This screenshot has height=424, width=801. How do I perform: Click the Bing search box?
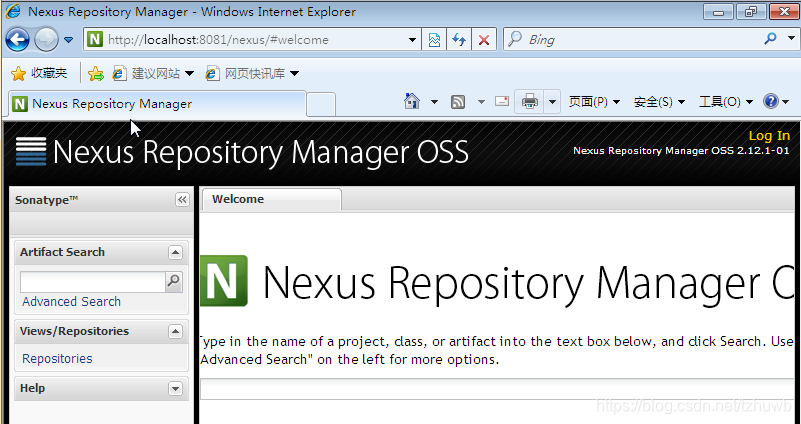633,39
